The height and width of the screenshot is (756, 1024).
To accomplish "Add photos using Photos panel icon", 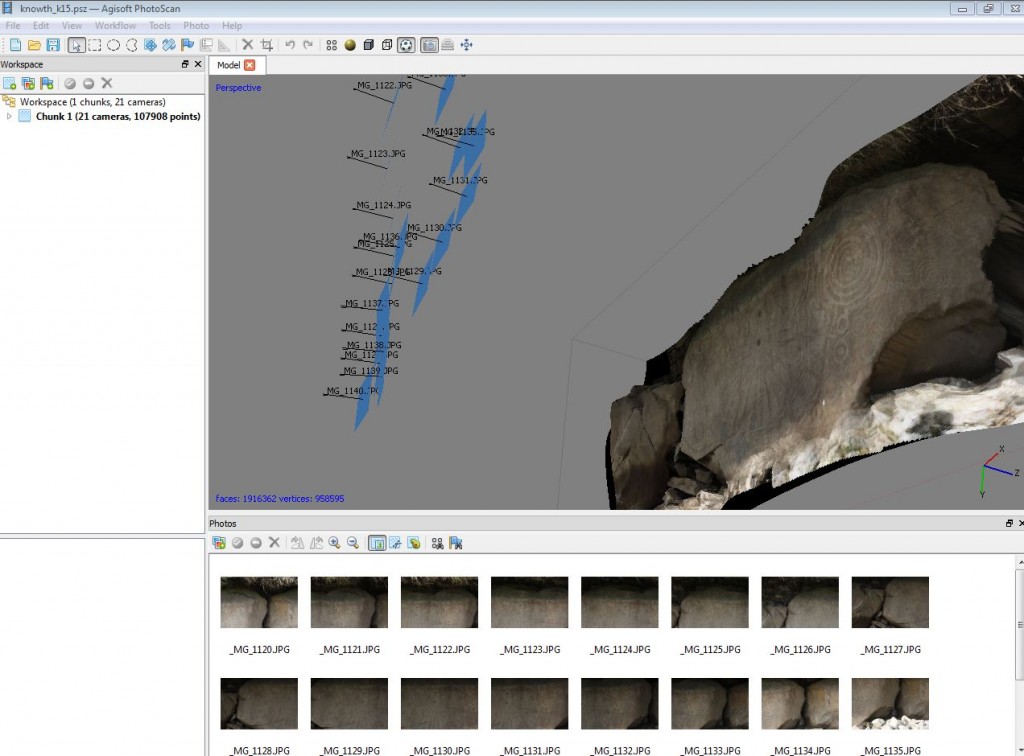I will click(x=219, y=543).
